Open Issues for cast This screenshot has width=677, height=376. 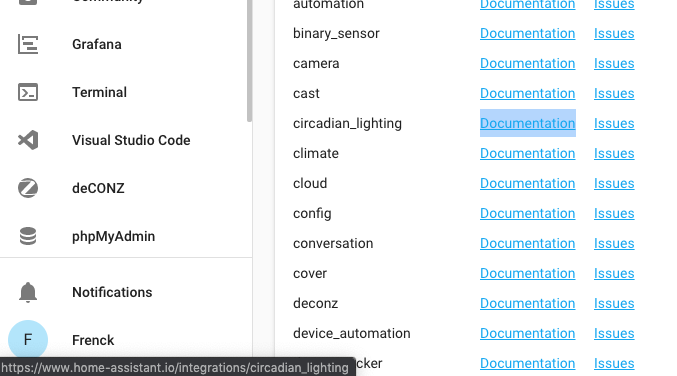tap(614, 93)
